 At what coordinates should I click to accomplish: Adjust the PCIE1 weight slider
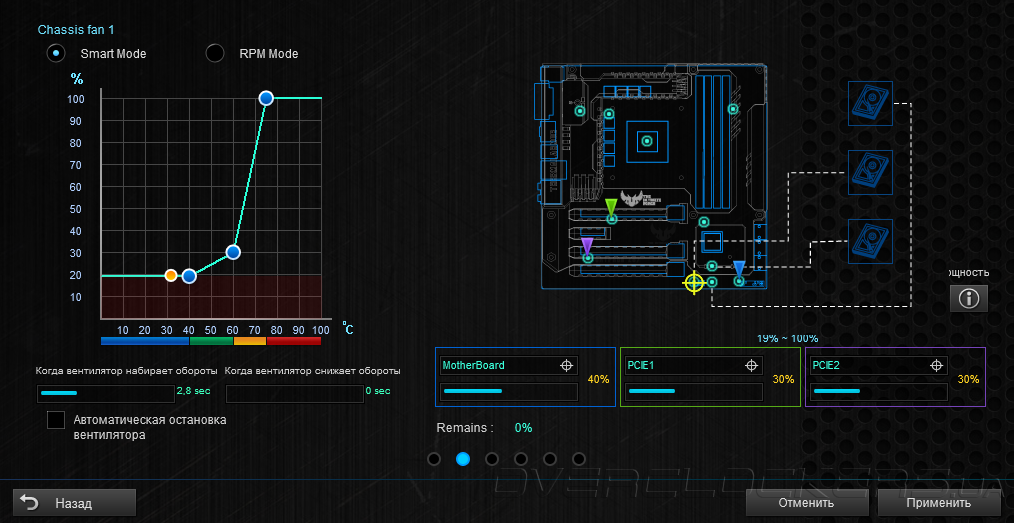point(693,391)
